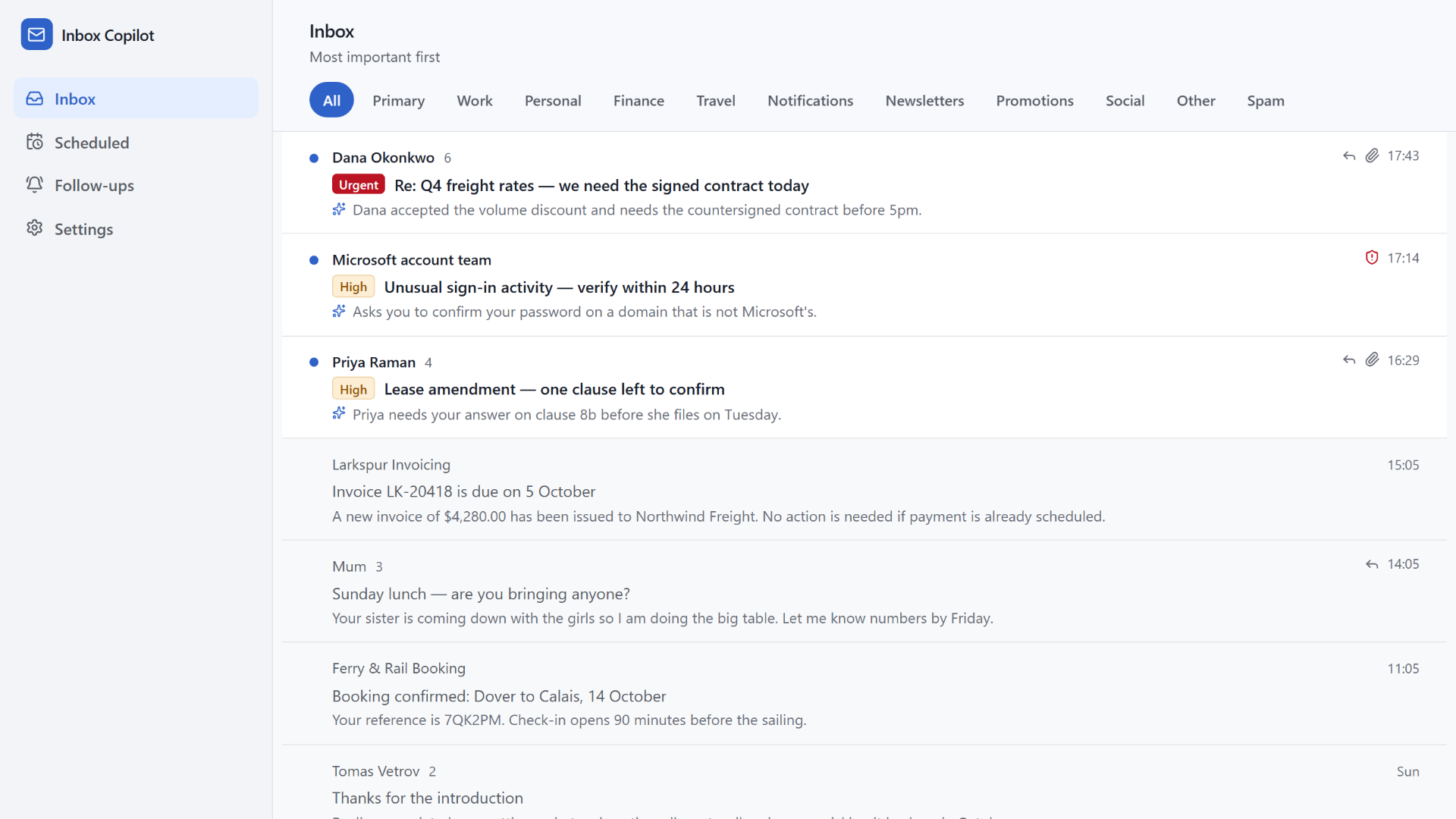Open the Other tab
The image size is (1456, 819).
1196,100
